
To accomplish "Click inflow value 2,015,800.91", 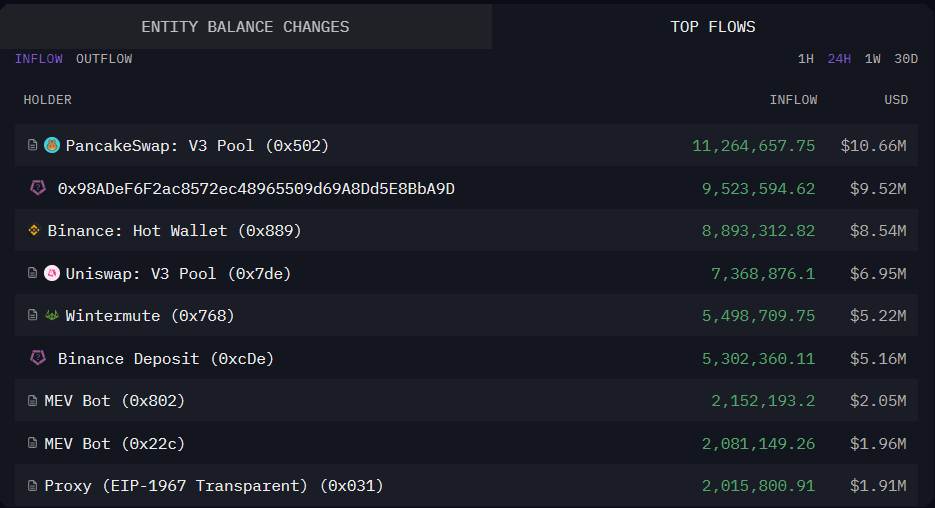I will click(758, 486).
